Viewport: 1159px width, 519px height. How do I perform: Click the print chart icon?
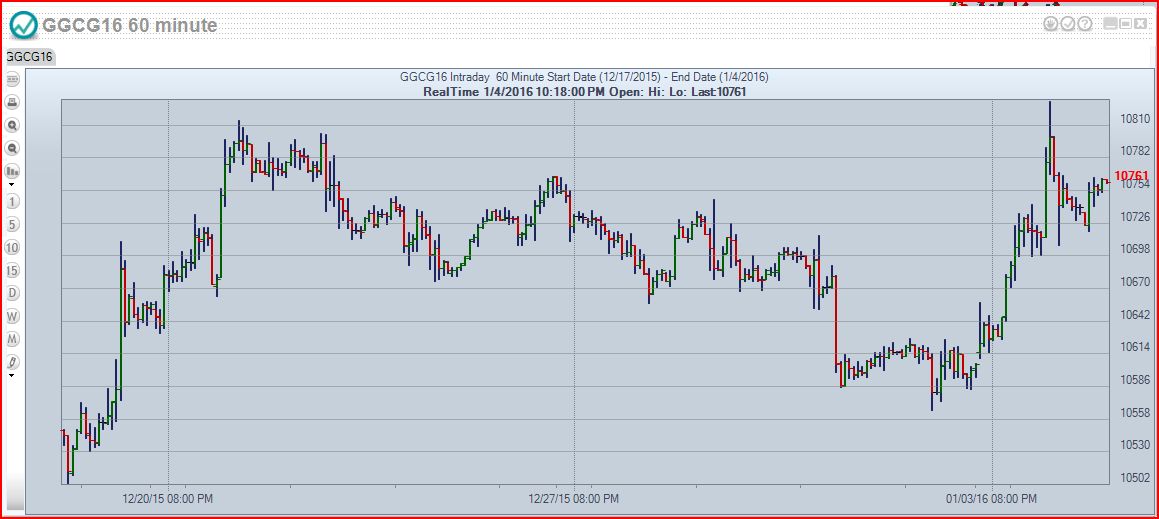(x=13, y=102)
